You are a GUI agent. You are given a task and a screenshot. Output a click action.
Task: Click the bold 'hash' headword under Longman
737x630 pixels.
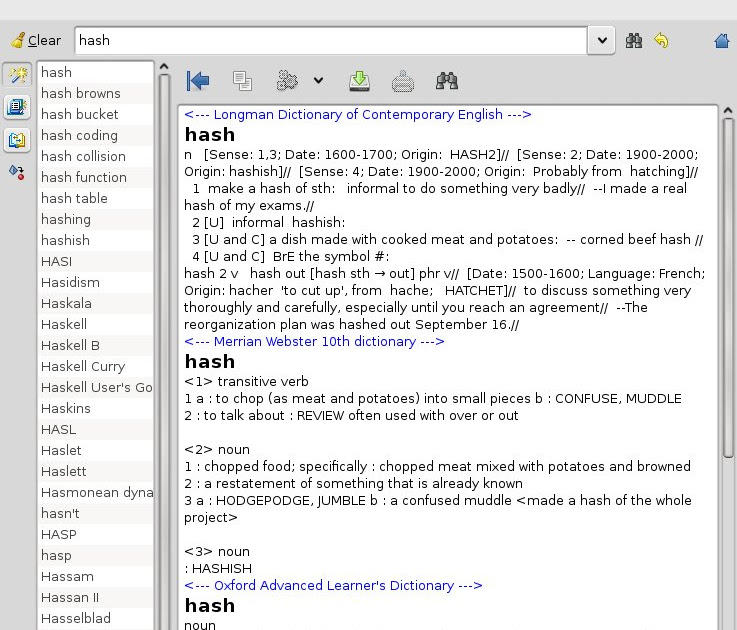tap(210, 135)
